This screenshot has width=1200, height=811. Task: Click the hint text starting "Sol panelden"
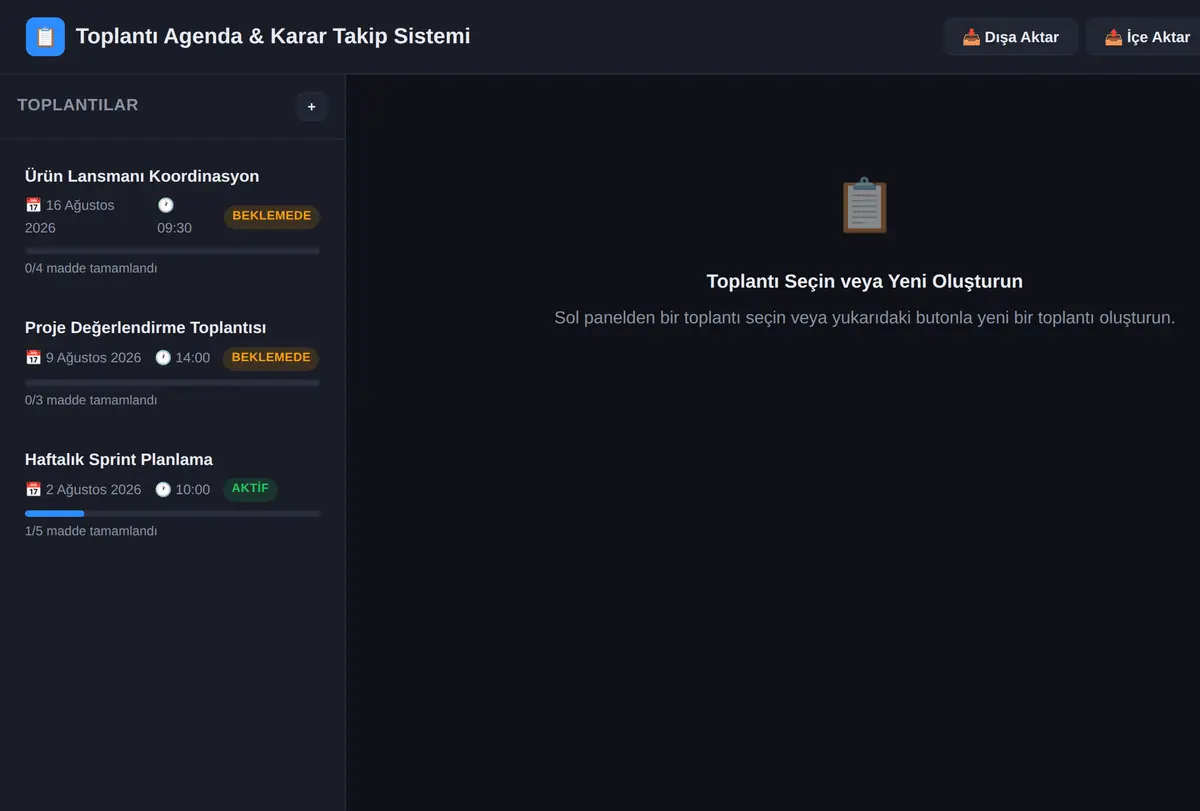point(864,318)
